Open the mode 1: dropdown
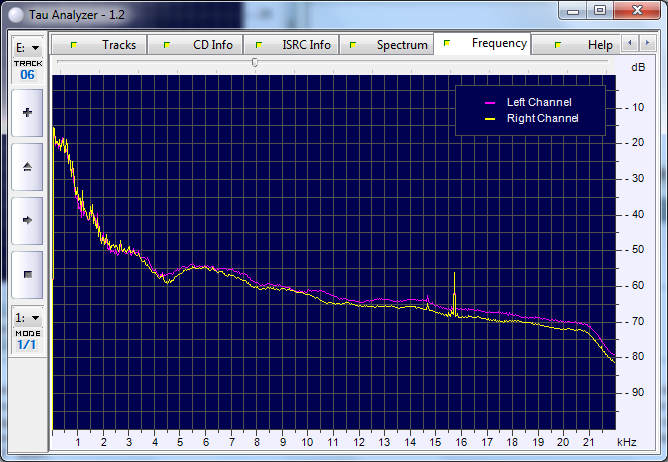Screen dimensions: 668x462 click(x=28, y=318)
